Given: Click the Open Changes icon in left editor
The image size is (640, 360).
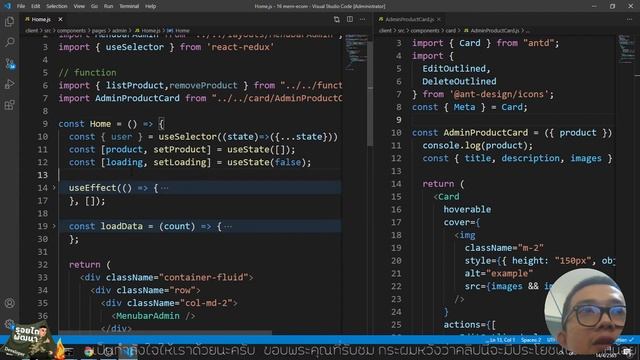Looking at the screenshot, I should click(x=336, y=19).
